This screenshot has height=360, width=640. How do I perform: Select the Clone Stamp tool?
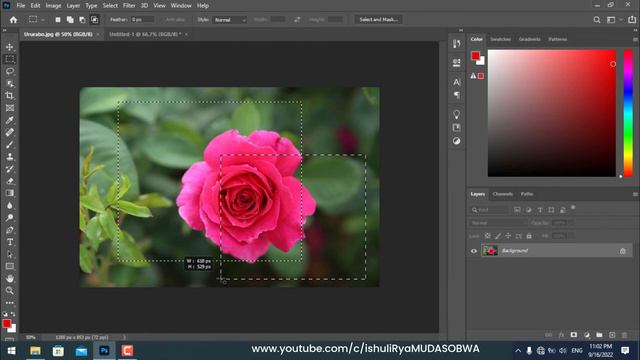tap(9, 157)
